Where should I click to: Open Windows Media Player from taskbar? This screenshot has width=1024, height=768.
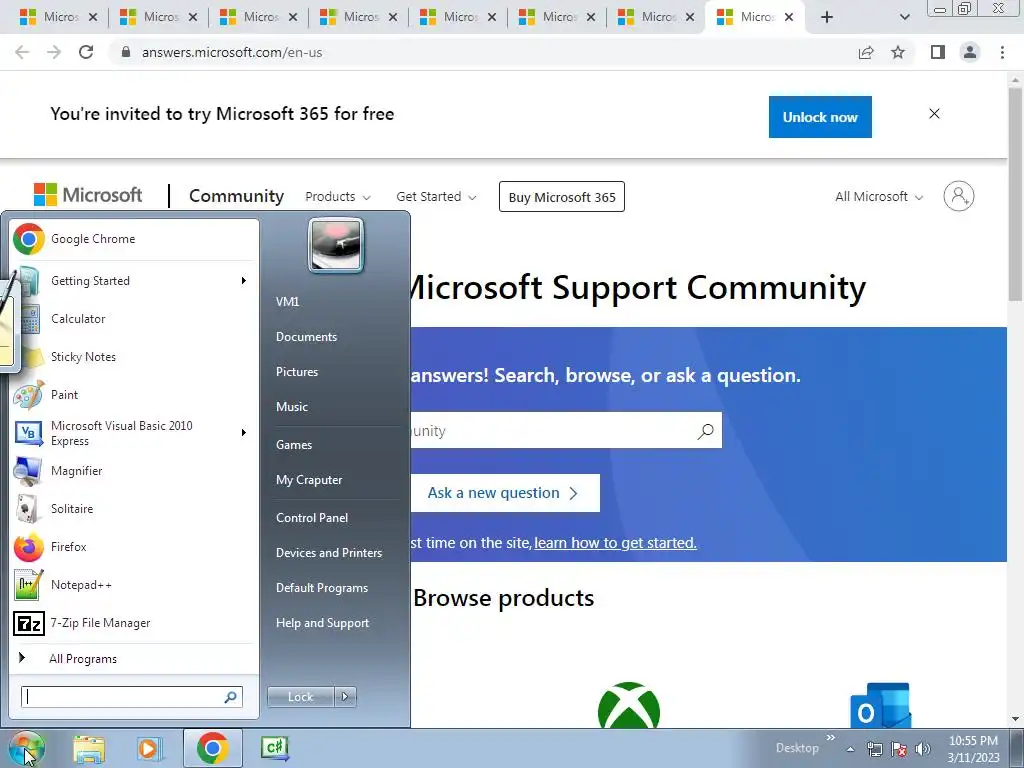pyautogui.click(x=150, y=748)
